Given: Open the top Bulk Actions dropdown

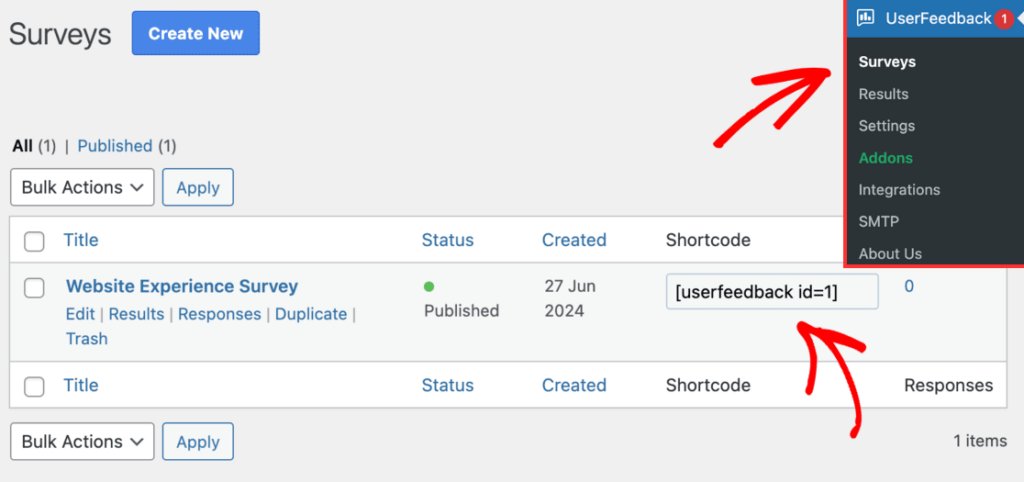Looking at the screenshot, I should (x=82, y=187).
